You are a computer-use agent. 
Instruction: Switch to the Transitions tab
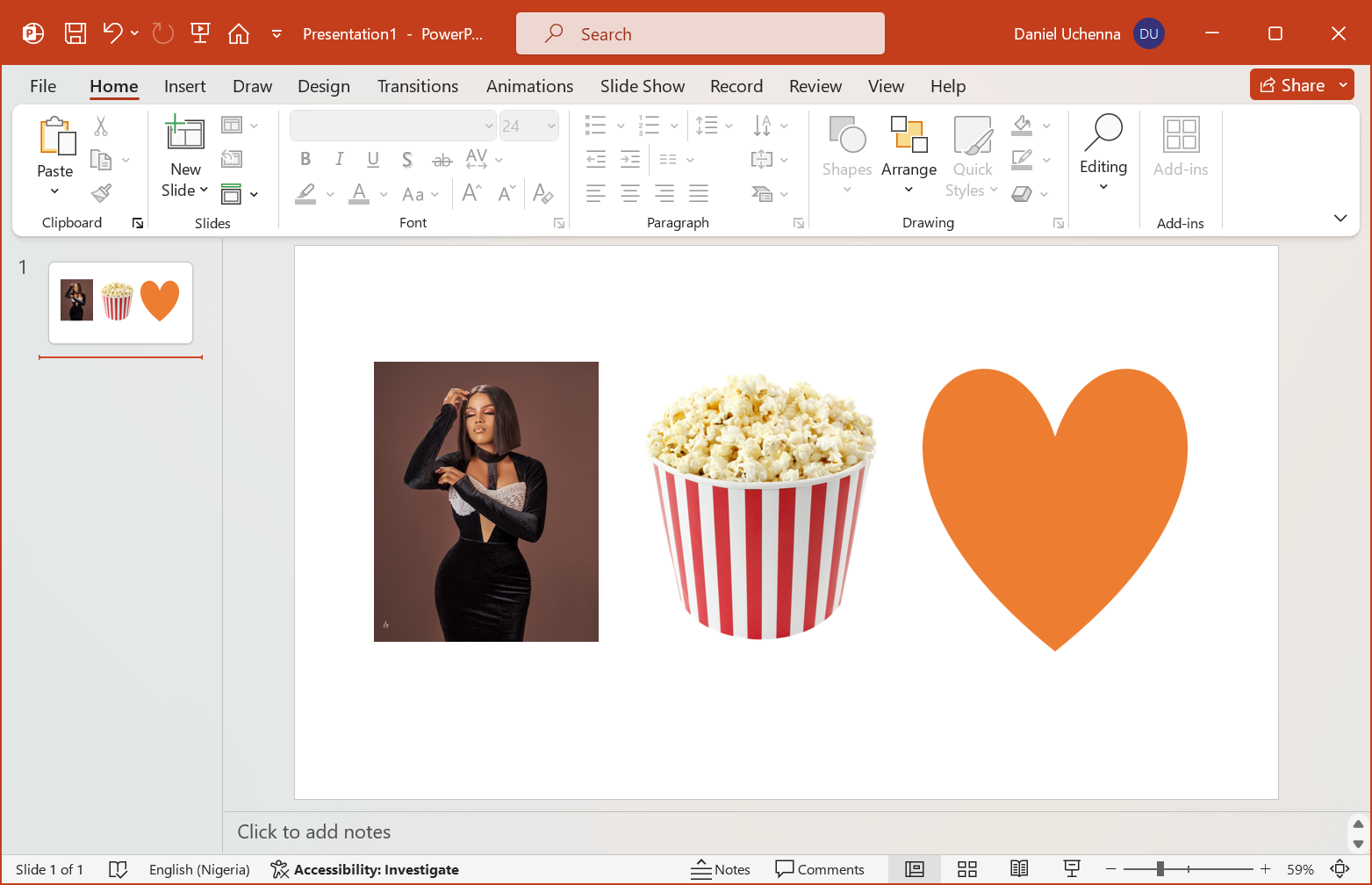418,86
